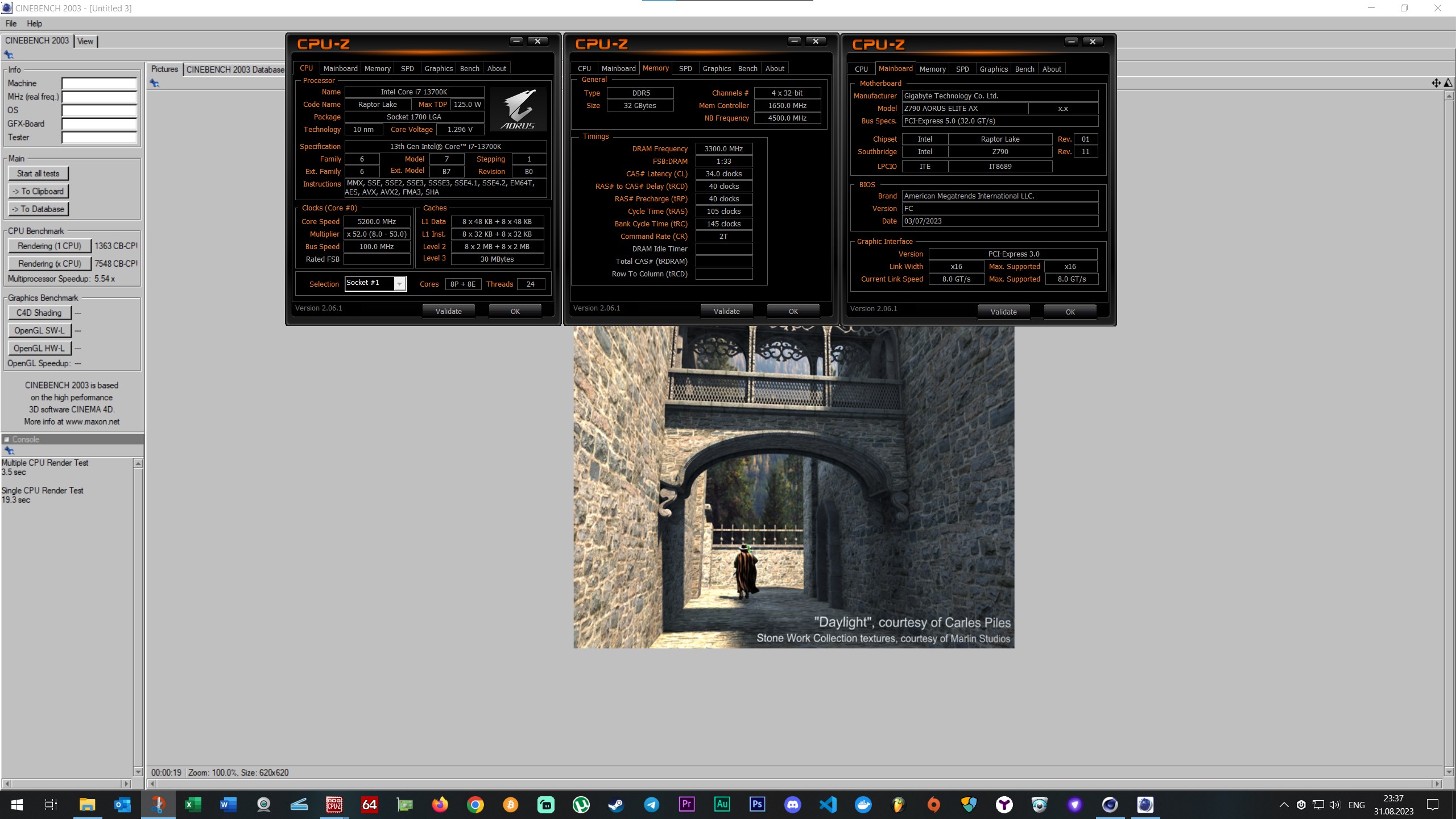Screen dimensions: 1456x819
Task: Click OK in the middle CPU-Z window
Action: pyautogui.click(x=793, y=311)
